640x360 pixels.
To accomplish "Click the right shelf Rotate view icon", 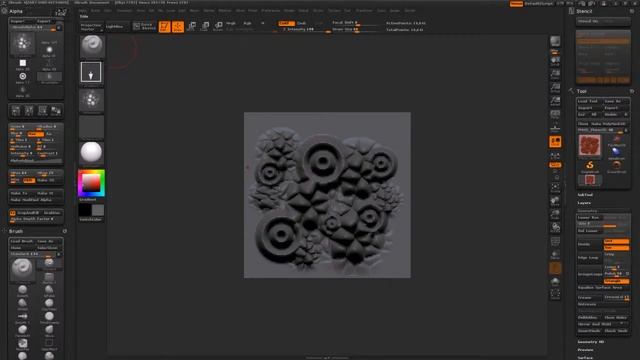I will [x=555, y=227].
